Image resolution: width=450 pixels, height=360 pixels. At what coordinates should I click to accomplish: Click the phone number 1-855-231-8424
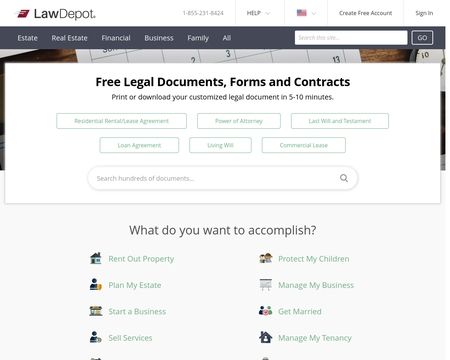(203, 13)
